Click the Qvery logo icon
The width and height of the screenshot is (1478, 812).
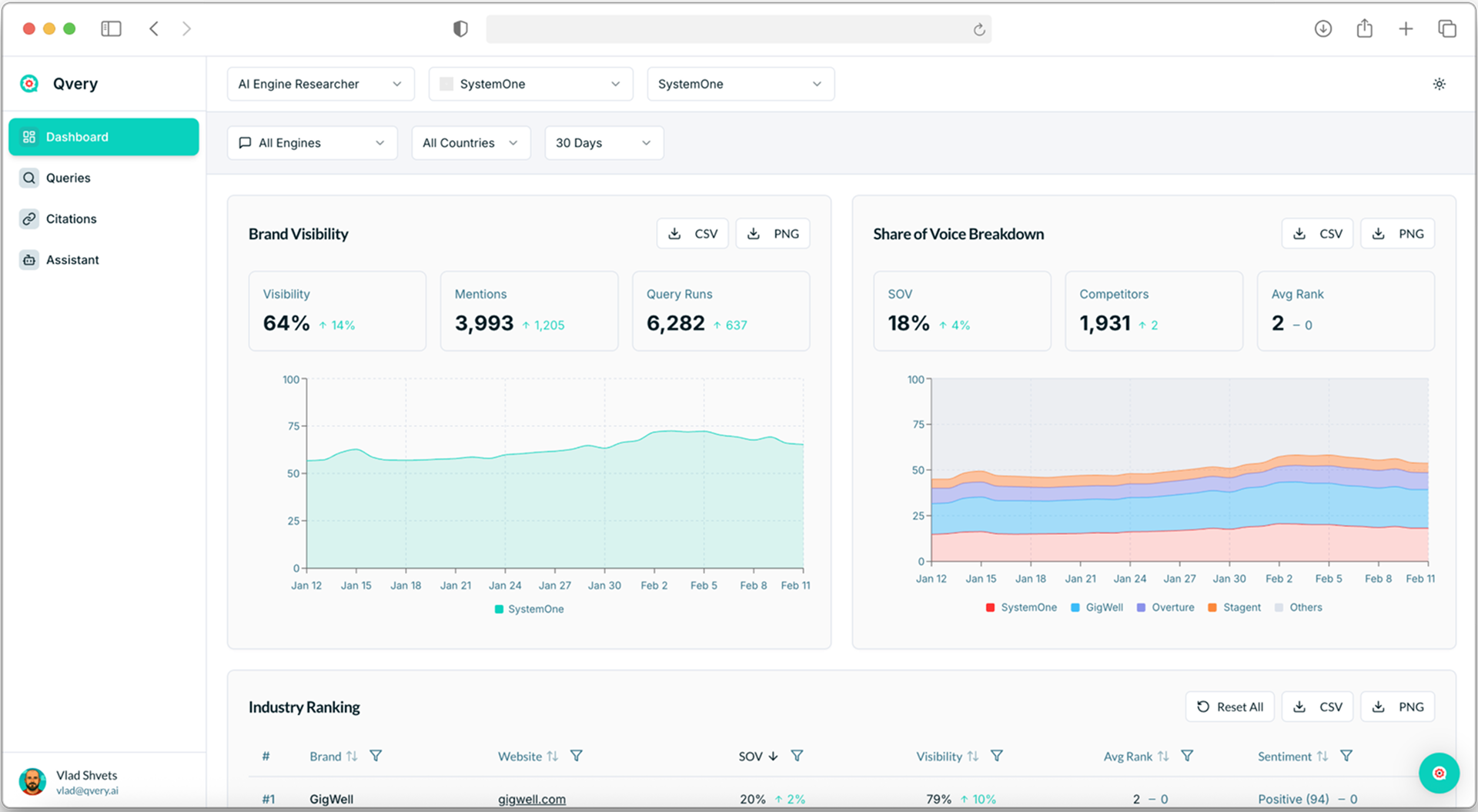[x=29, y=84]
